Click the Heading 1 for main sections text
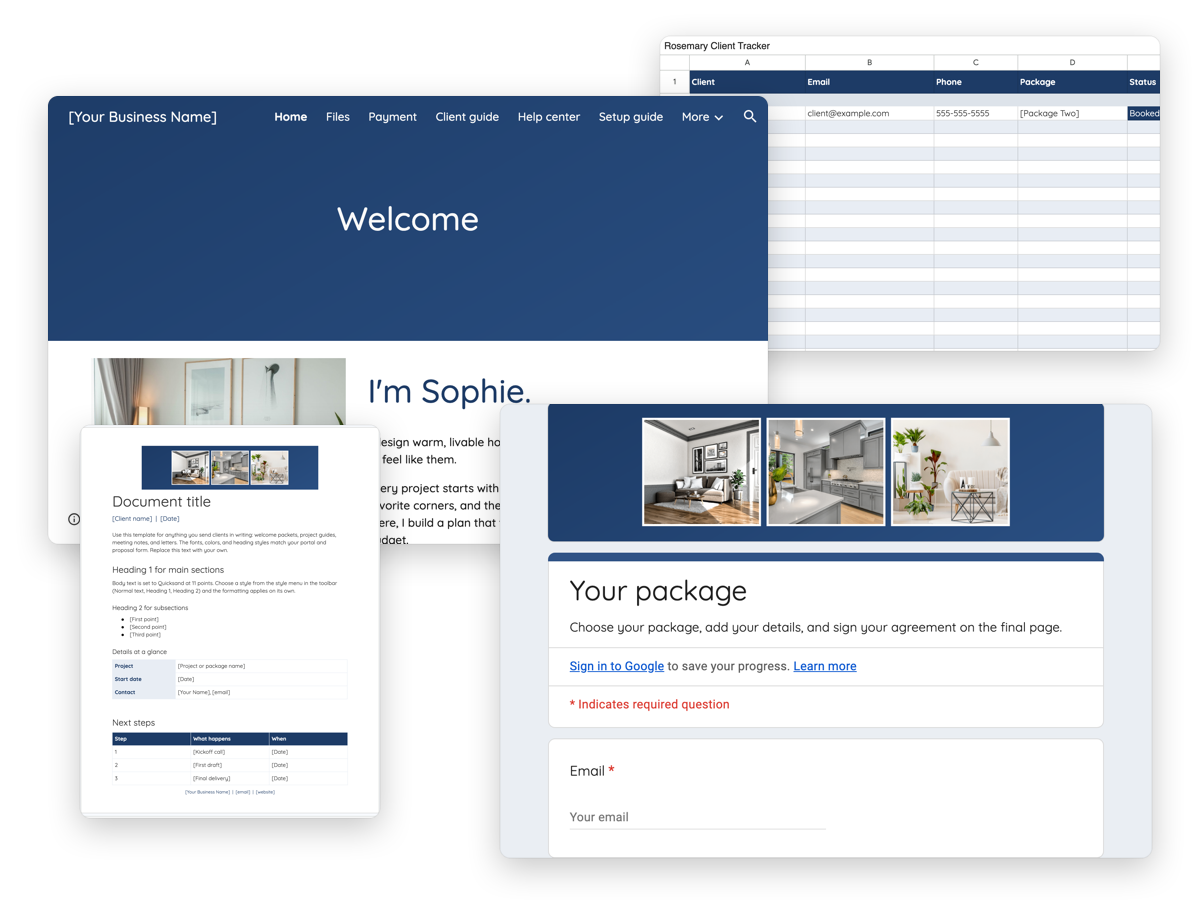The width and height of the screenshot is (1200, 900). 168,569
